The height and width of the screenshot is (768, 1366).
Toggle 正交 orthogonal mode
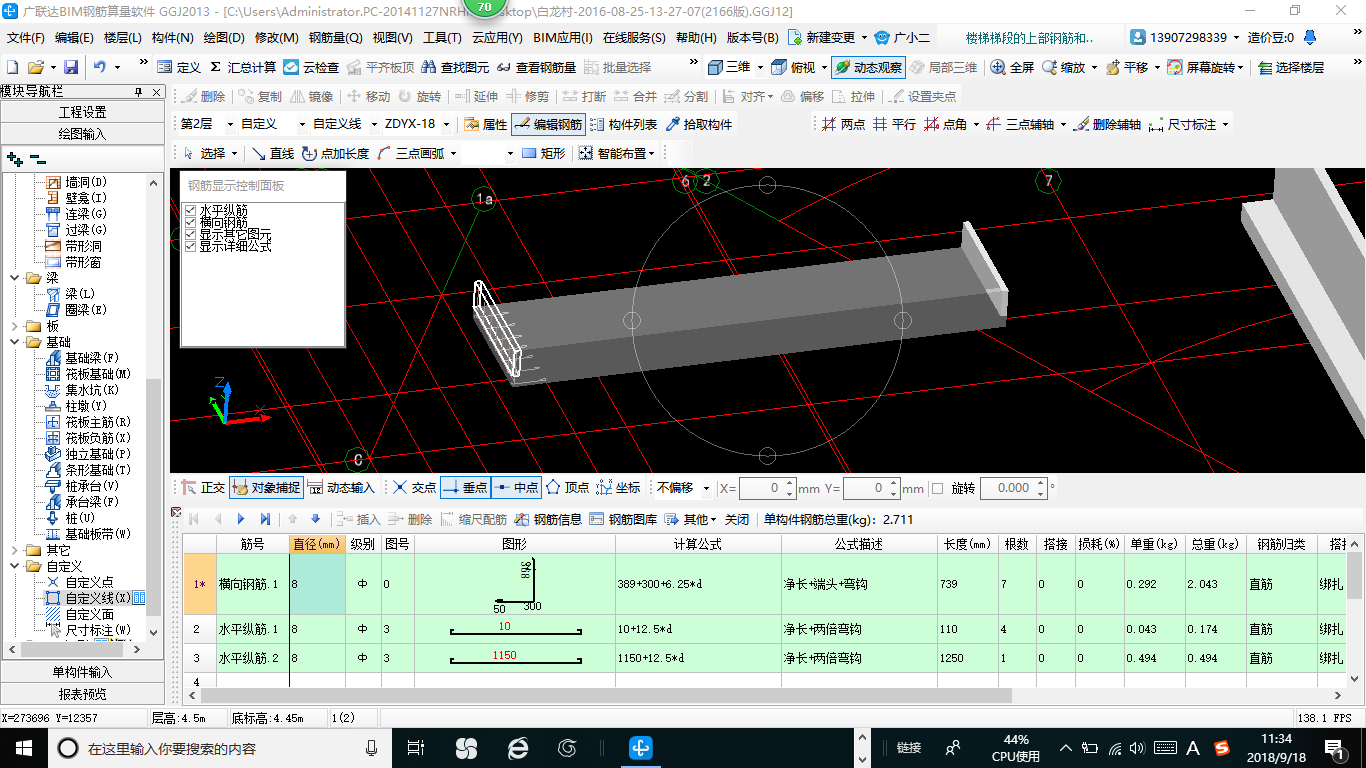pyautogui.click(x=202, y=488)
